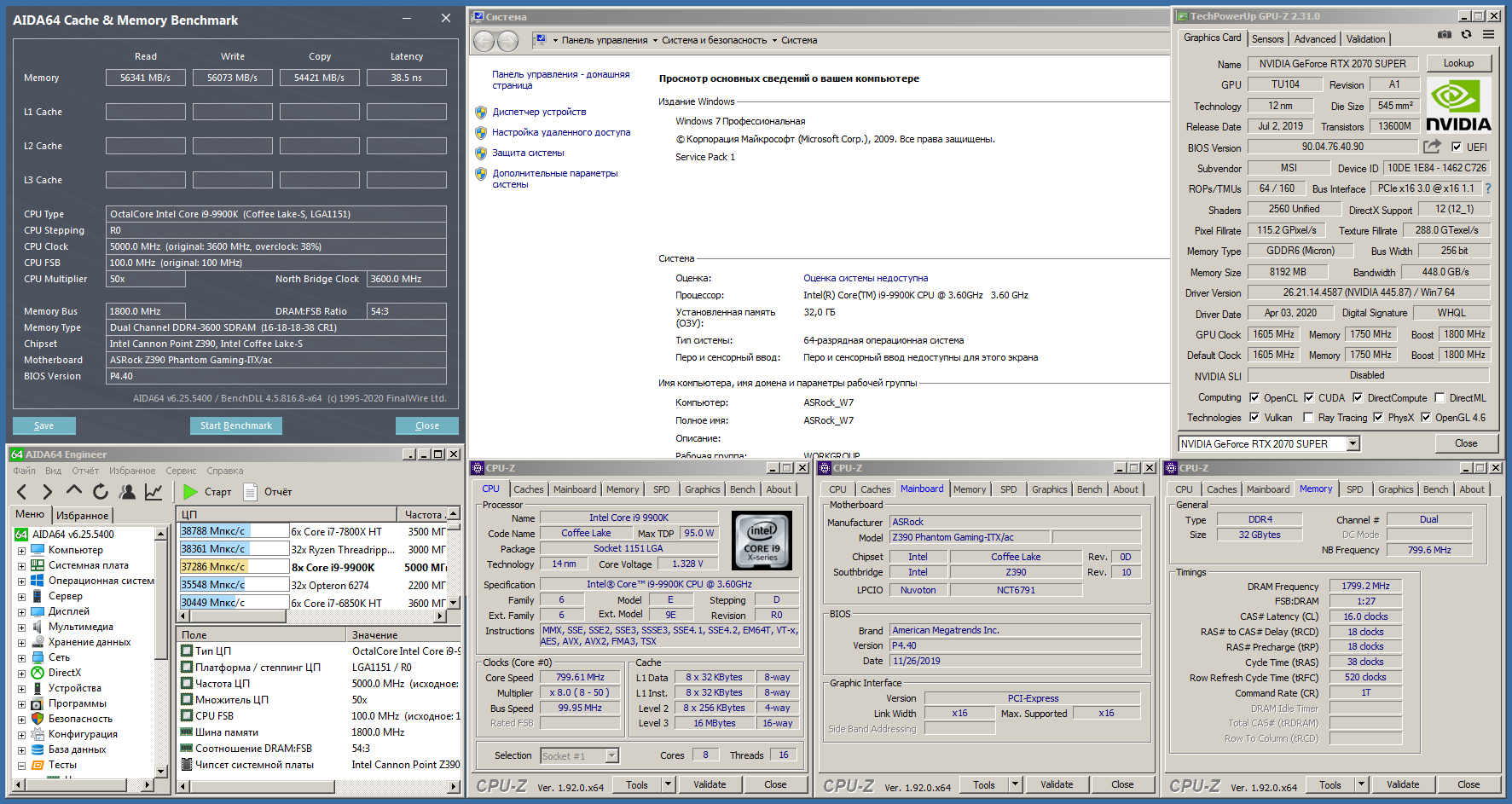This screenshot has height=804, width=1512.
Task: Click the BIOS share/export icon in GPU-Z
Action: [1432, 147]
